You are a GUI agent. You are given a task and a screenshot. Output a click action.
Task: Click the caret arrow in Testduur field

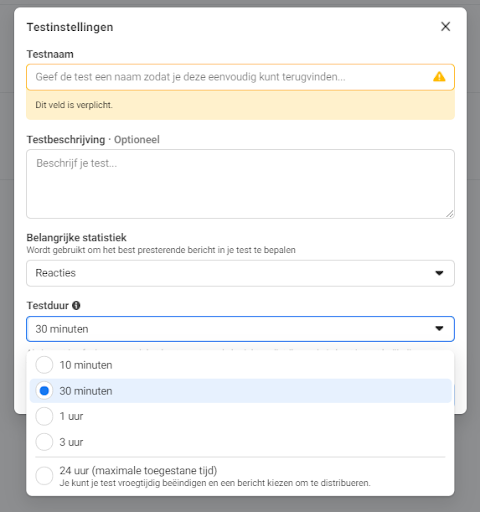pos(439,329)
